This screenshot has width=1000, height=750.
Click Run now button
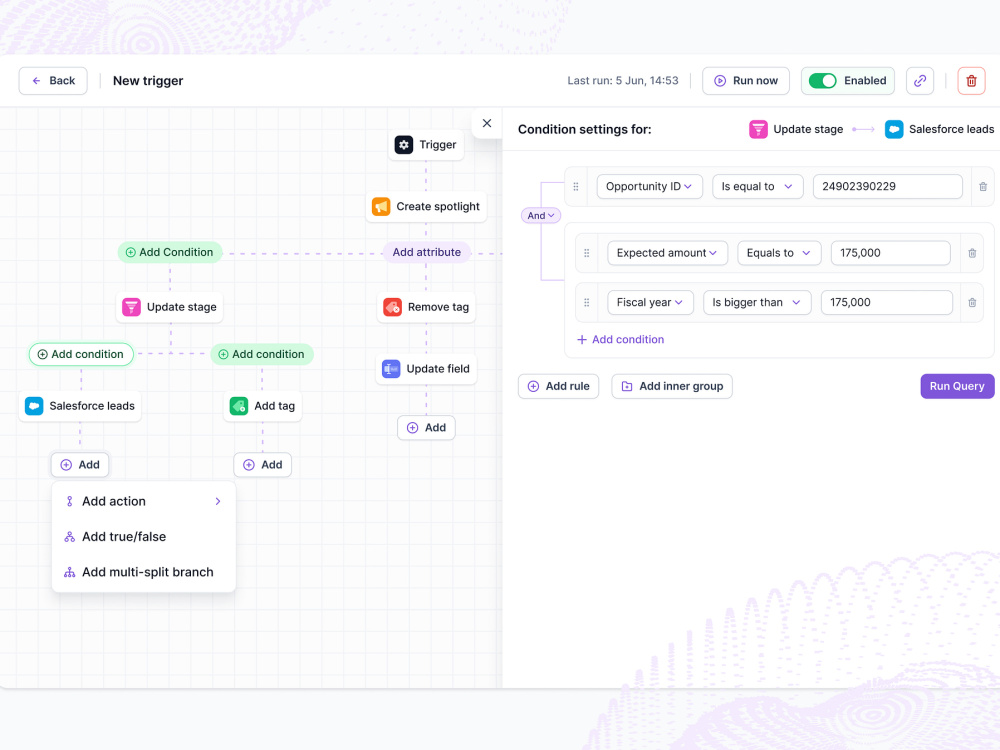click(x=746, y=81)
